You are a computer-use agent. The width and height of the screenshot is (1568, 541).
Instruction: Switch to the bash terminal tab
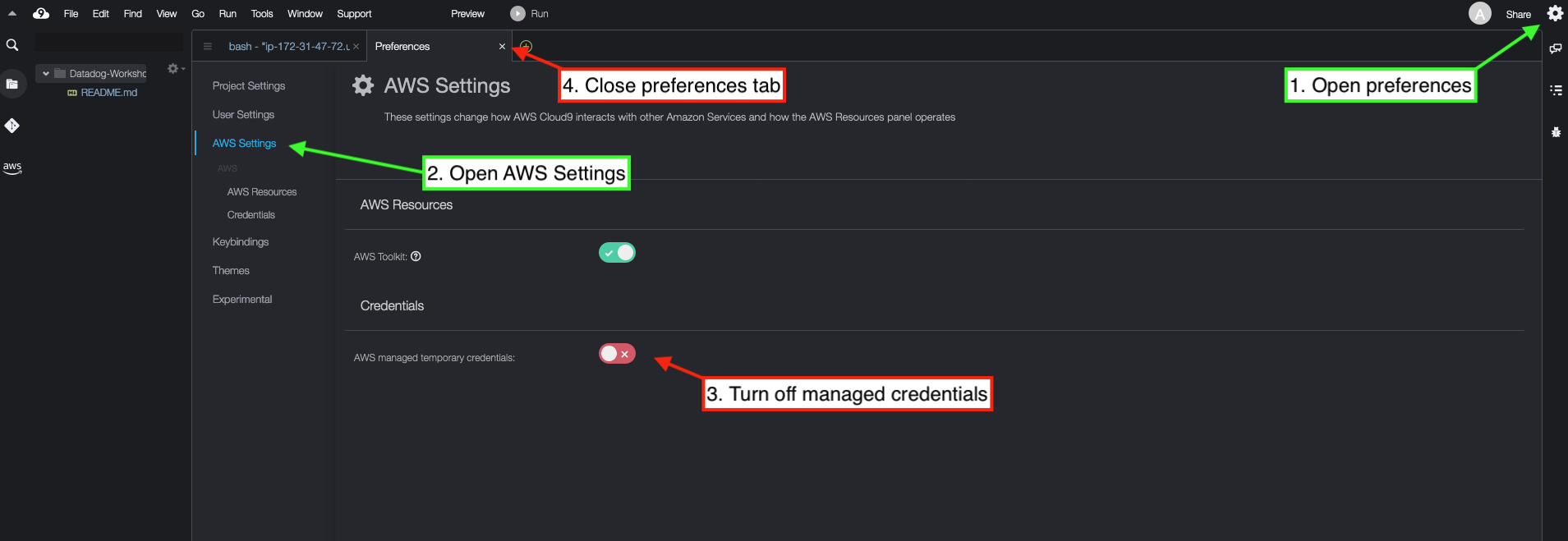coord(289,46)
